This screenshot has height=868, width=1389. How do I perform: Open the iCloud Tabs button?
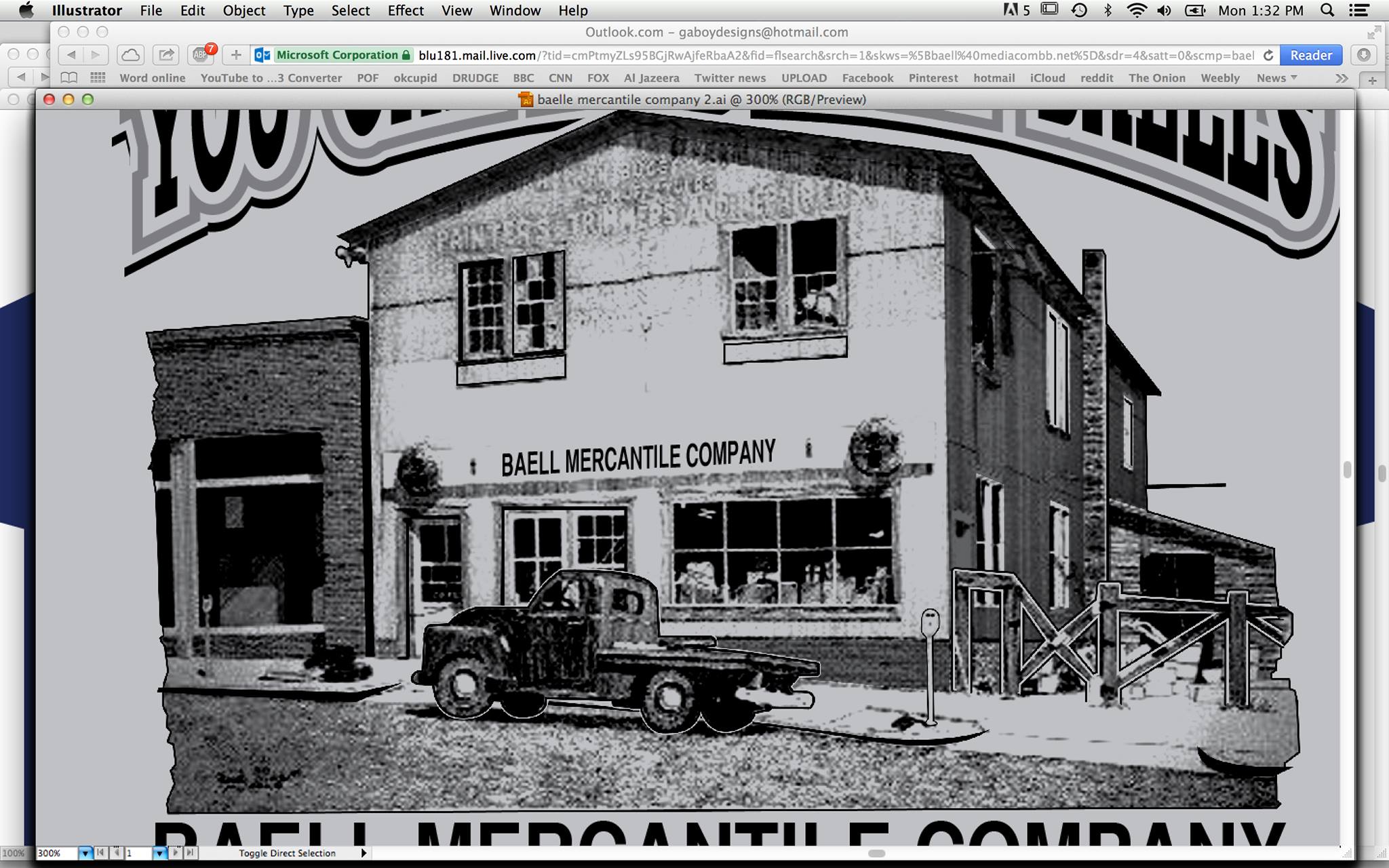click(x=130, y=55)
